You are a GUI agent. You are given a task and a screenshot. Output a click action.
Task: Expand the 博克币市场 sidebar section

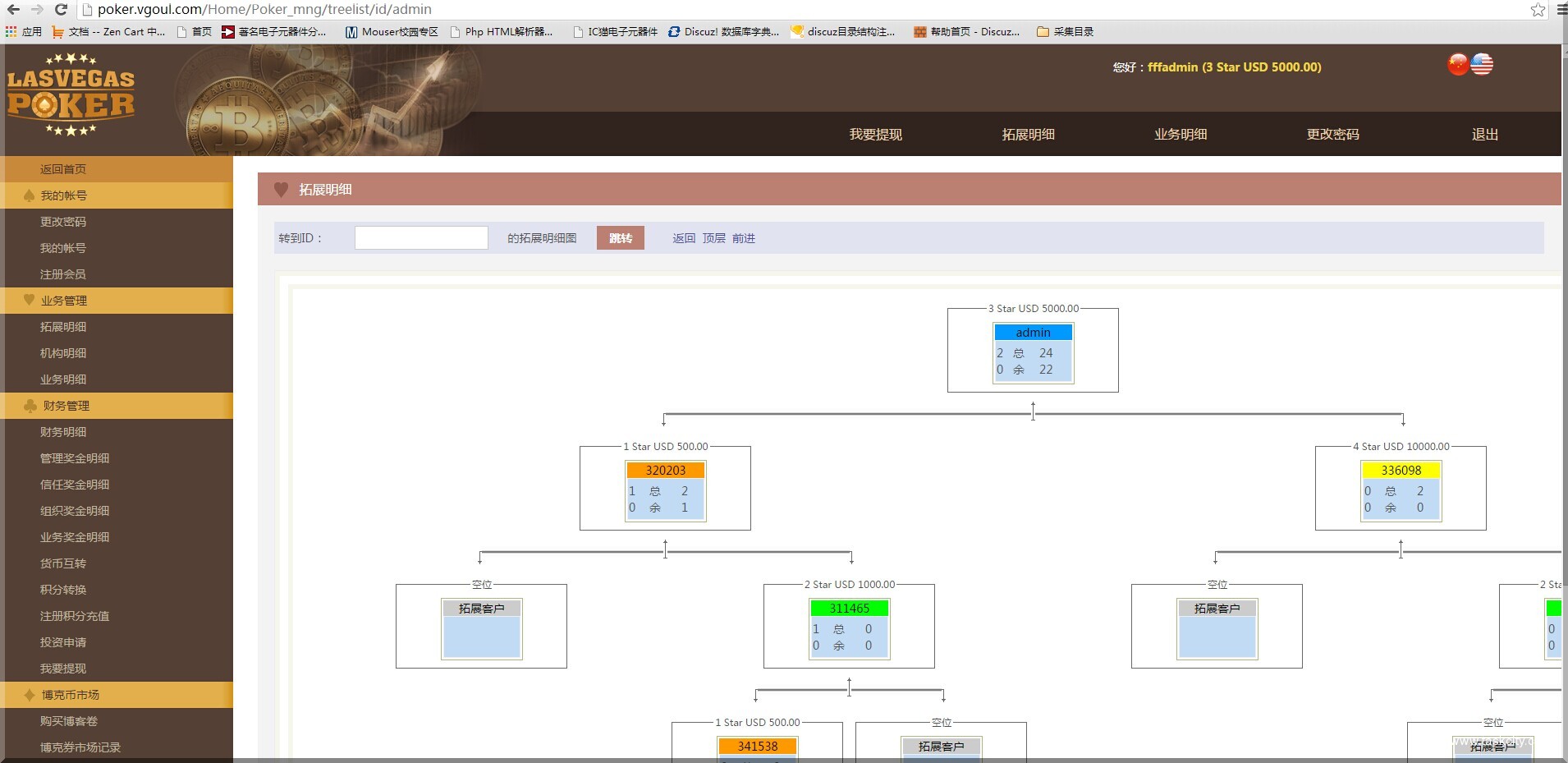tap(71, 695)
